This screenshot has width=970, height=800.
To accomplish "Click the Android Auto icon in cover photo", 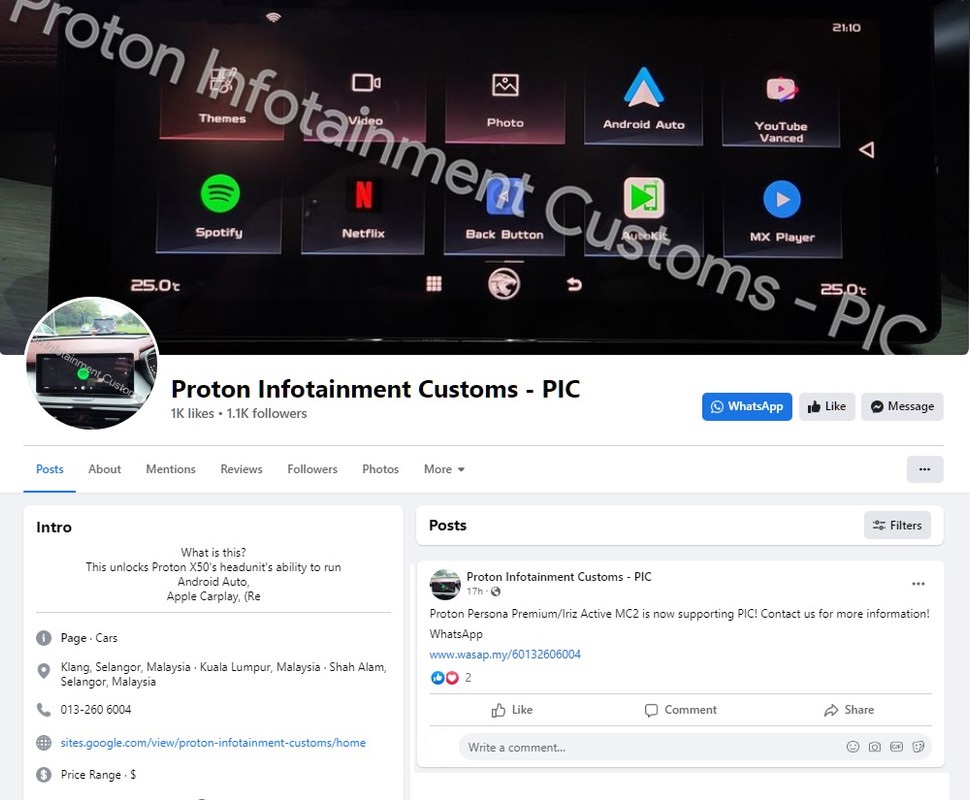I will 643,87.
